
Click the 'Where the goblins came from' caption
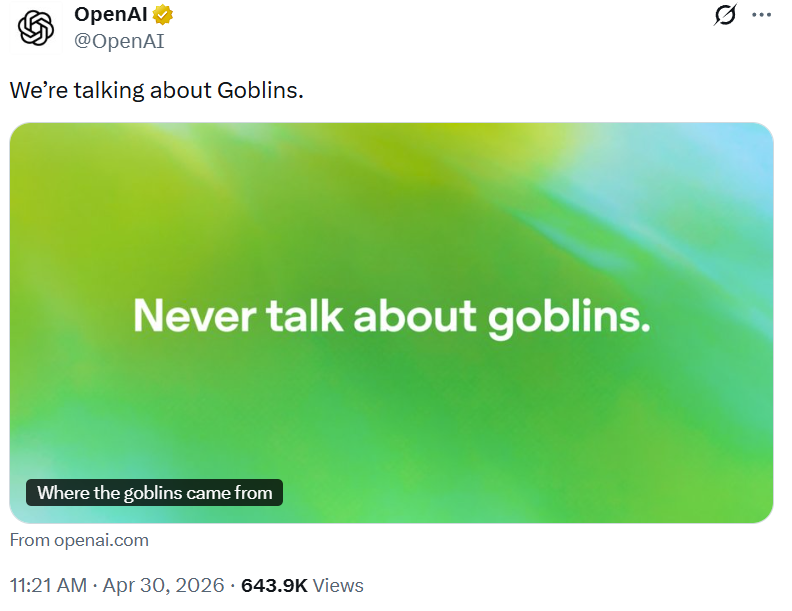(x=155, y=492)
